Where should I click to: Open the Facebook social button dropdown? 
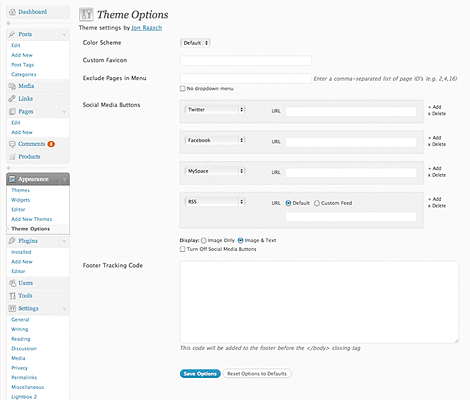[x=215, y=140]
